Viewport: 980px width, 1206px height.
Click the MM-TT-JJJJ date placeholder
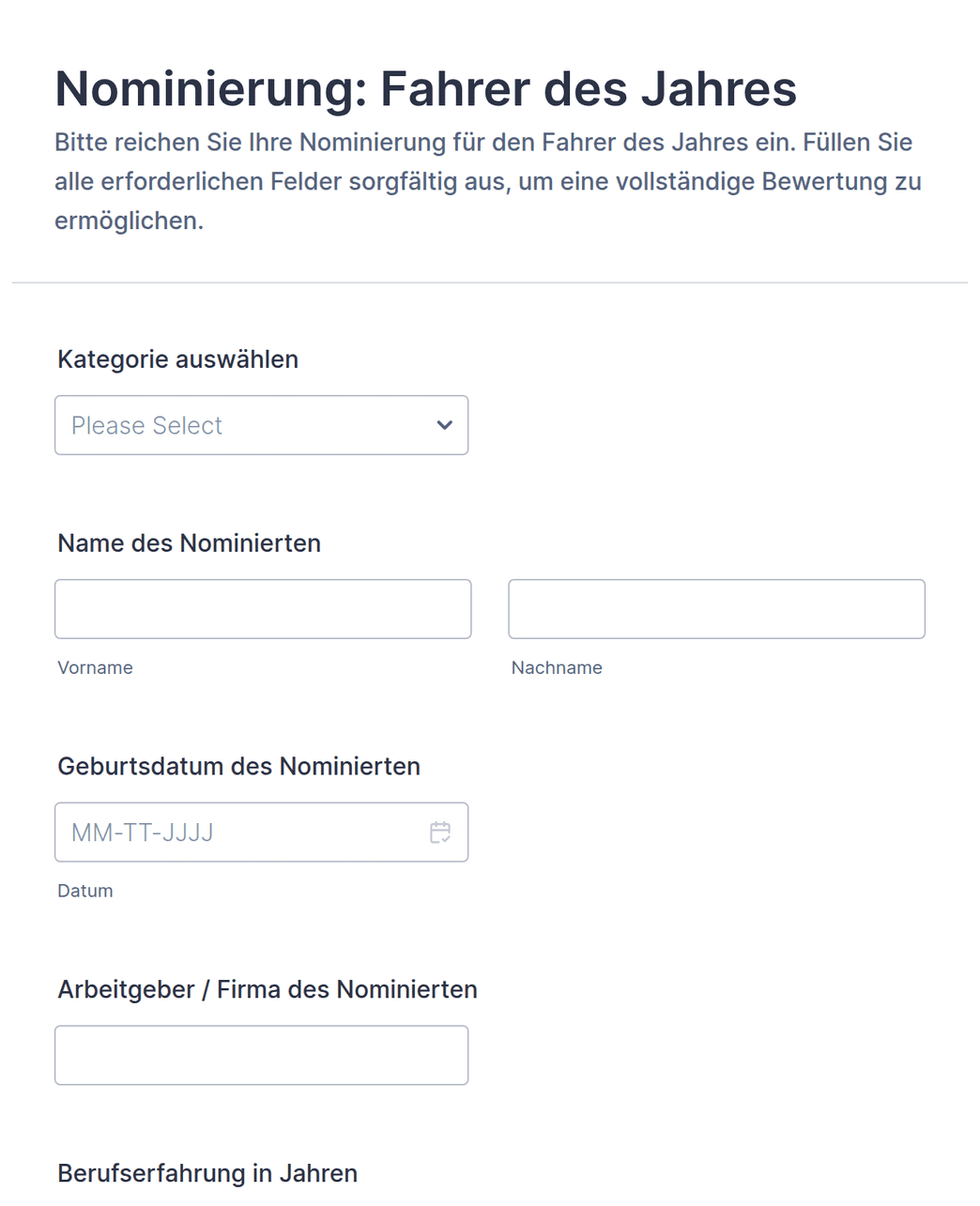(x=143, y=832)
